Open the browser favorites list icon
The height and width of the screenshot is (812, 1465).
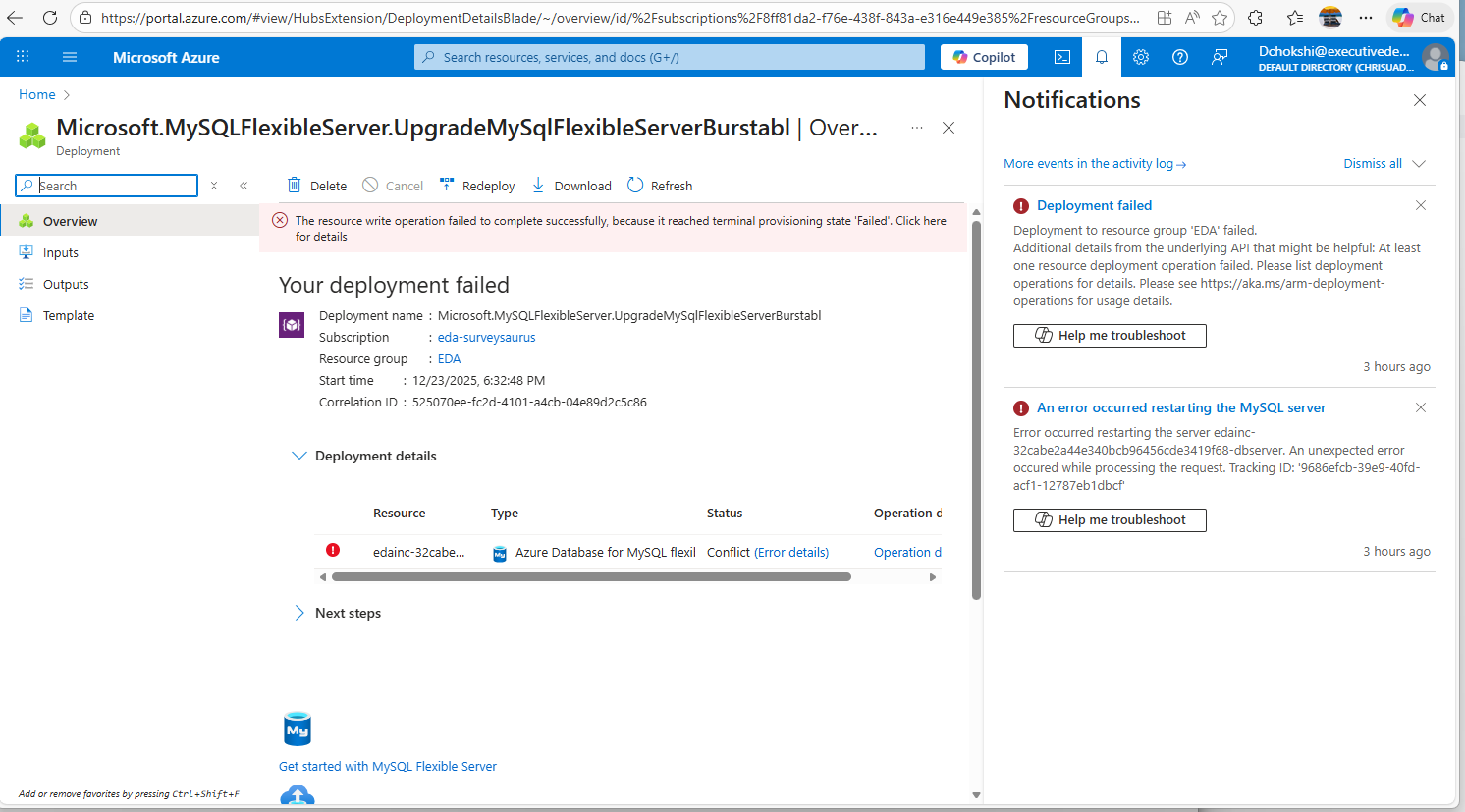coord(1295,18)
